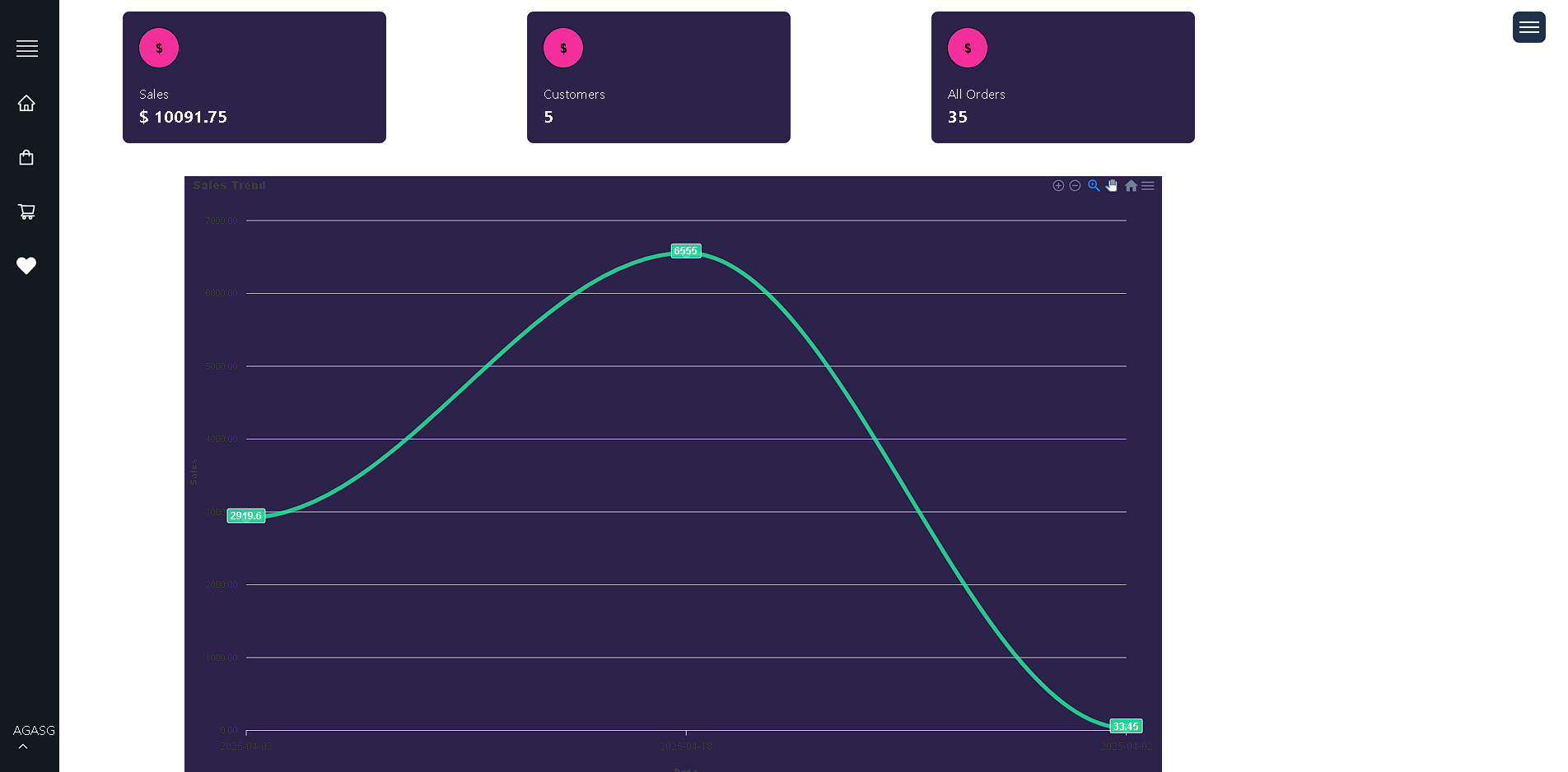
Task: Click the chart zoom out icon
Action: click(1075, 186)
